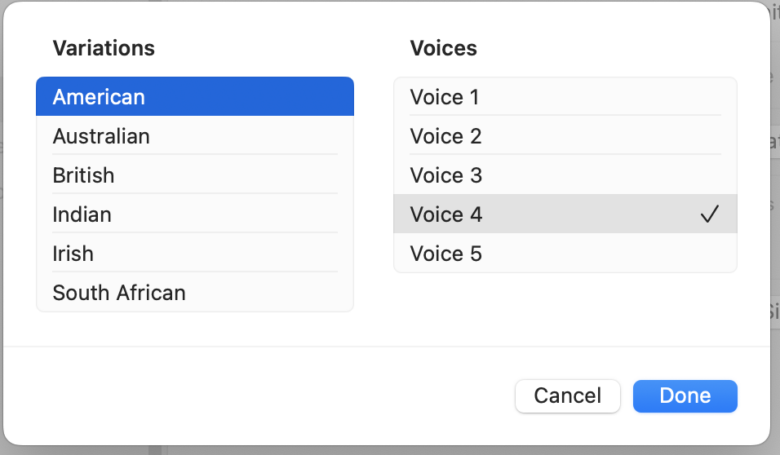
Task: Click the blank area left of Cancel
Action: tap(260, 396)
